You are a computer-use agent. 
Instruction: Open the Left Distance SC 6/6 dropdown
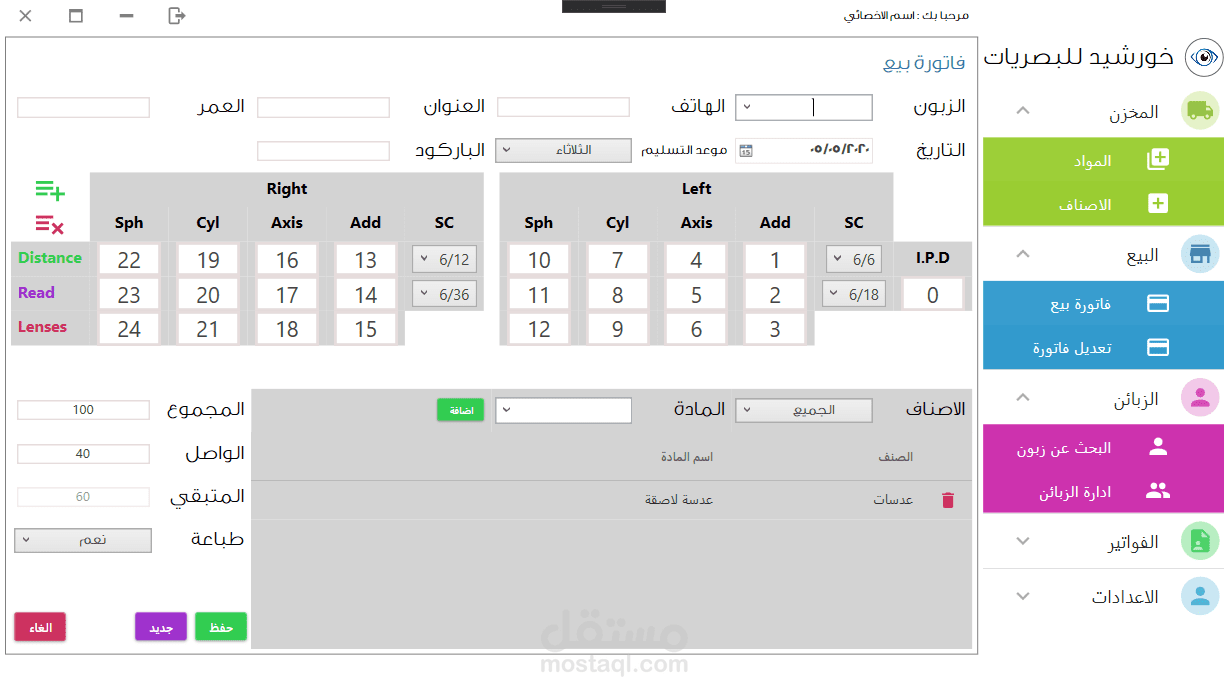pos(854,260)
